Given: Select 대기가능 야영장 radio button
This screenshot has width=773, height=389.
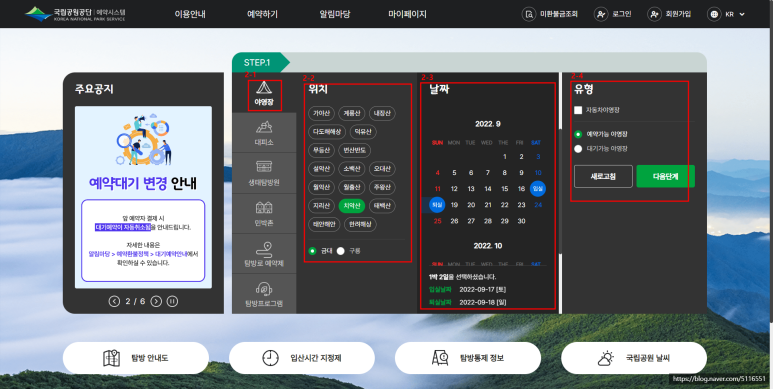Looking at the screenshot, I should click(x=578, y=148).
